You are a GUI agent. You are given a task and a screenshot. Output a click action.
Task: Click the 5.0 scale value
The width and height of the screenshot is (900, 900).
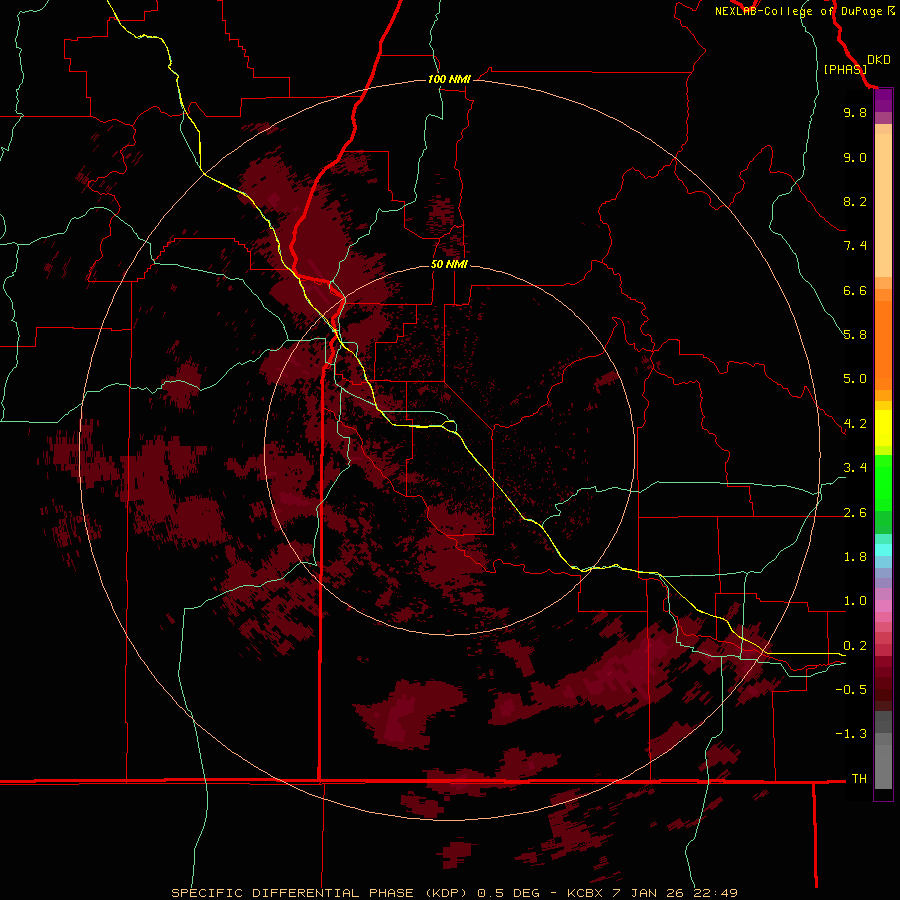click(x=855, y=379)
